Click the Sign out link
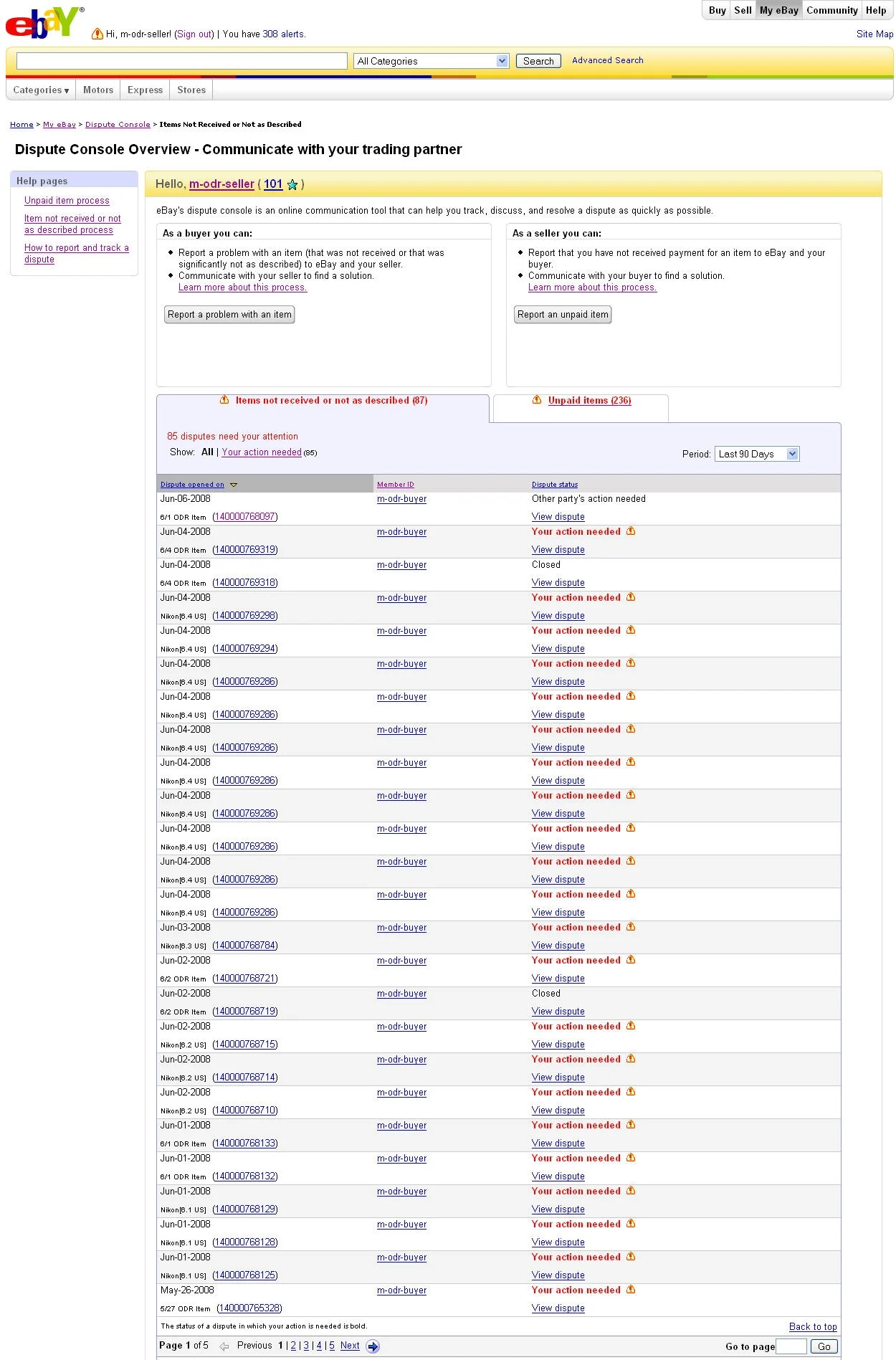 [x=194, y=34]
